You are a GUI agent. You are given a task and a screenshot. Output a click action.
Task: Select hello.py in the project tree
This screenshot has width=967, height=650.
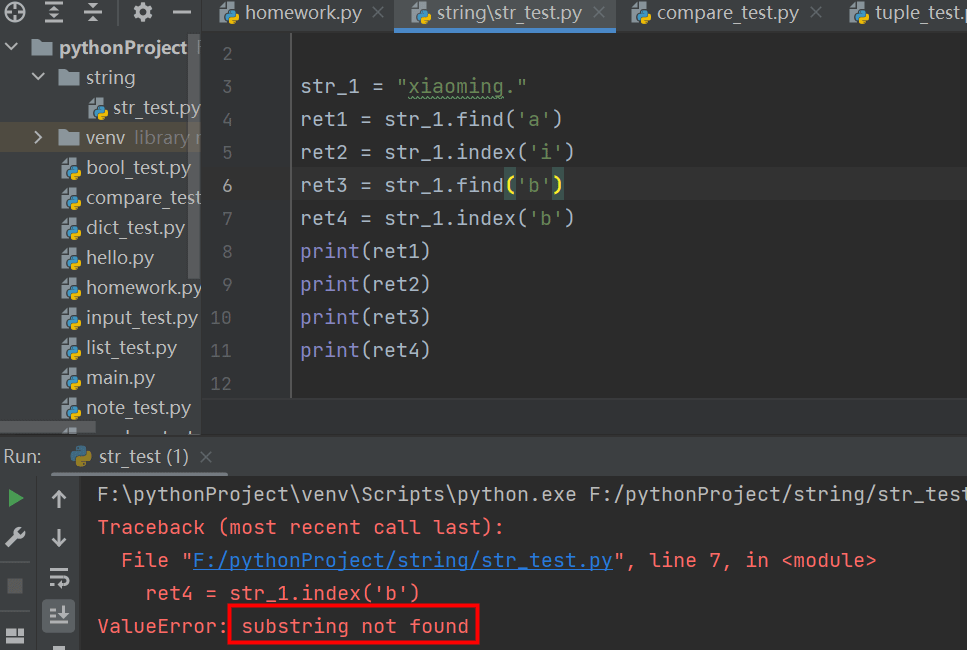120,257
